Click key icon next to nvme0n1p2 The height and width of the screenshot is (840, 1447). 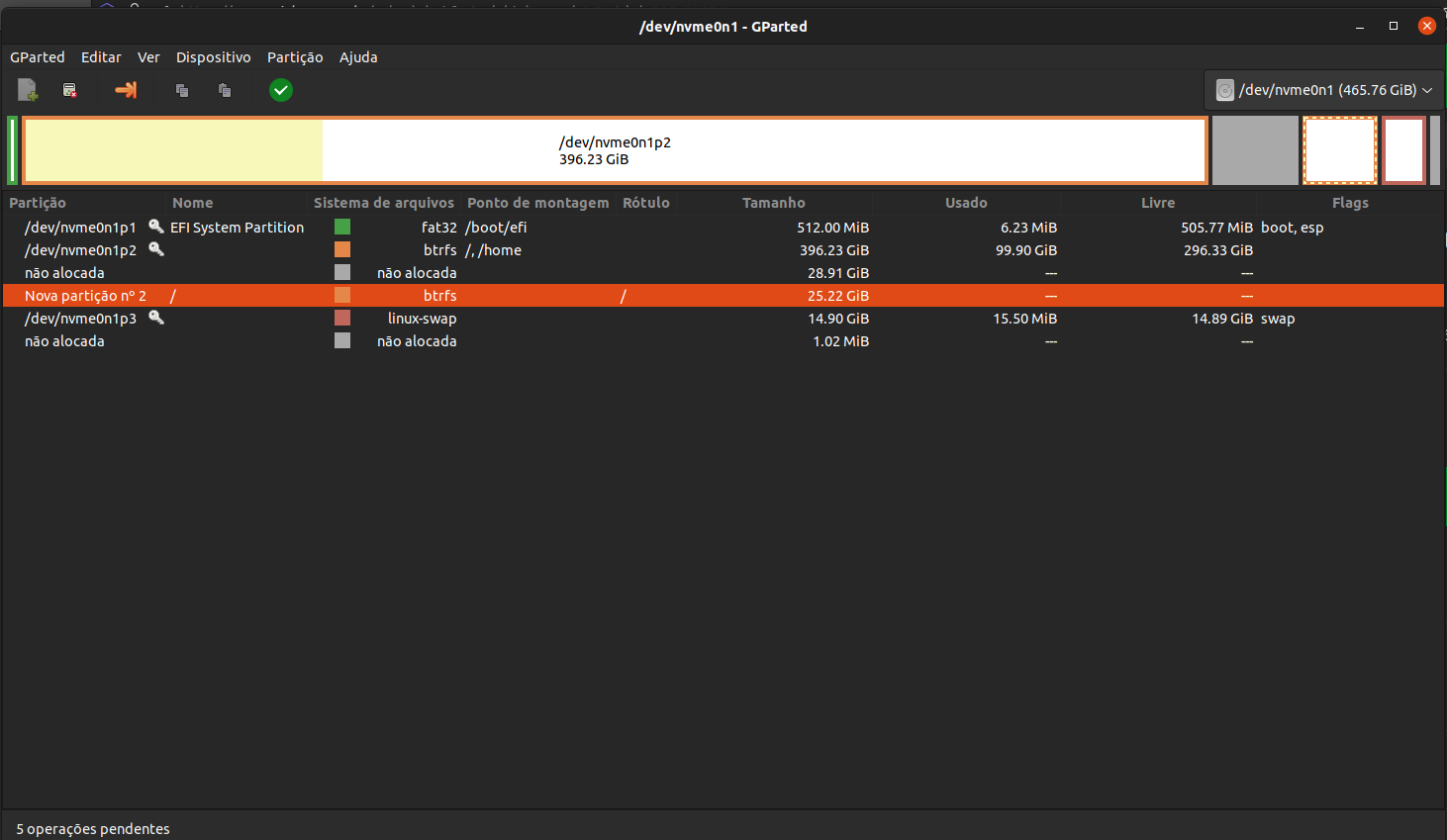156,249
